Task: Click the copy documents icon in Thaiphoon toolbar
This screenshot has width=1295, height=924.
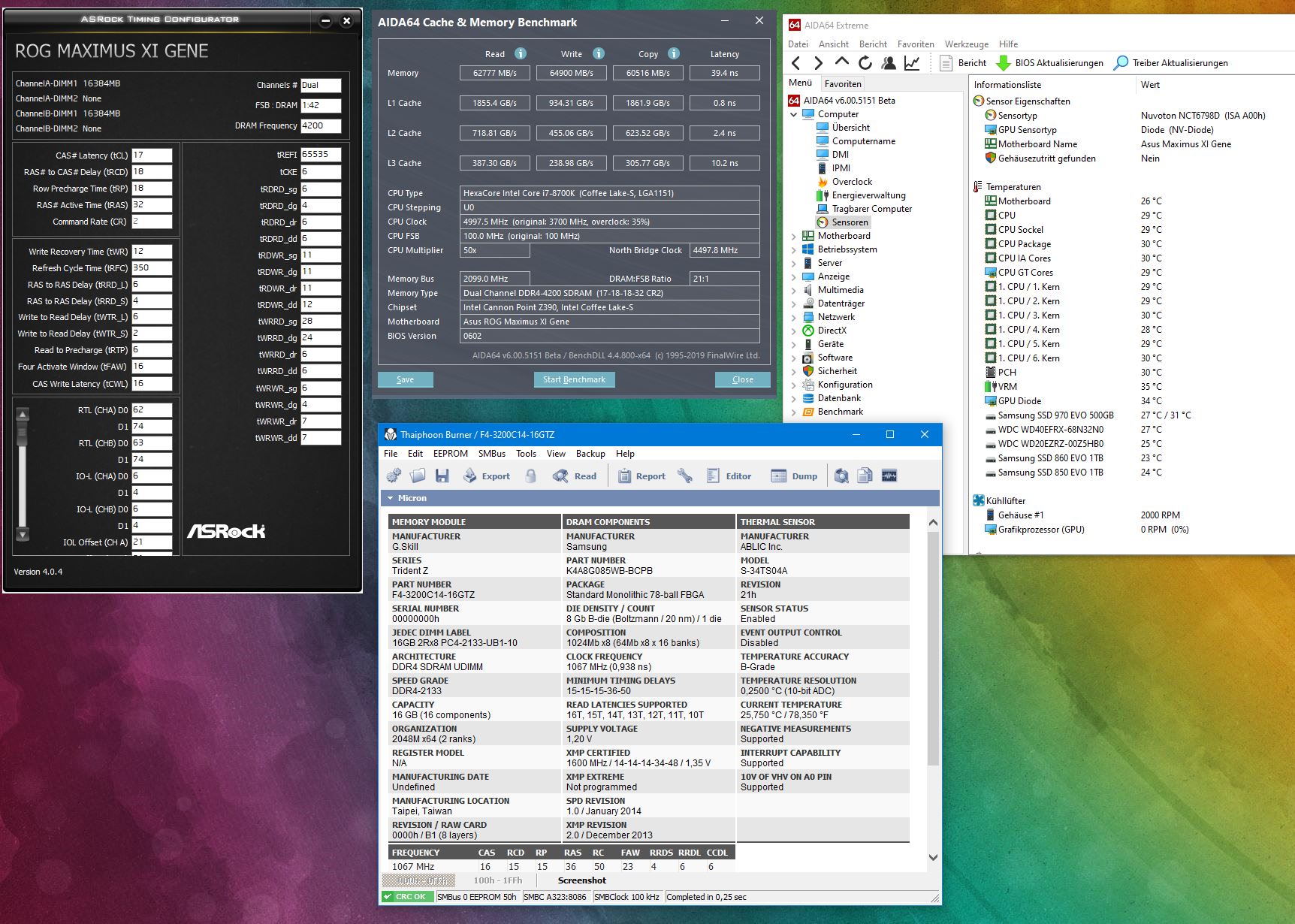Action: point(865,476)
